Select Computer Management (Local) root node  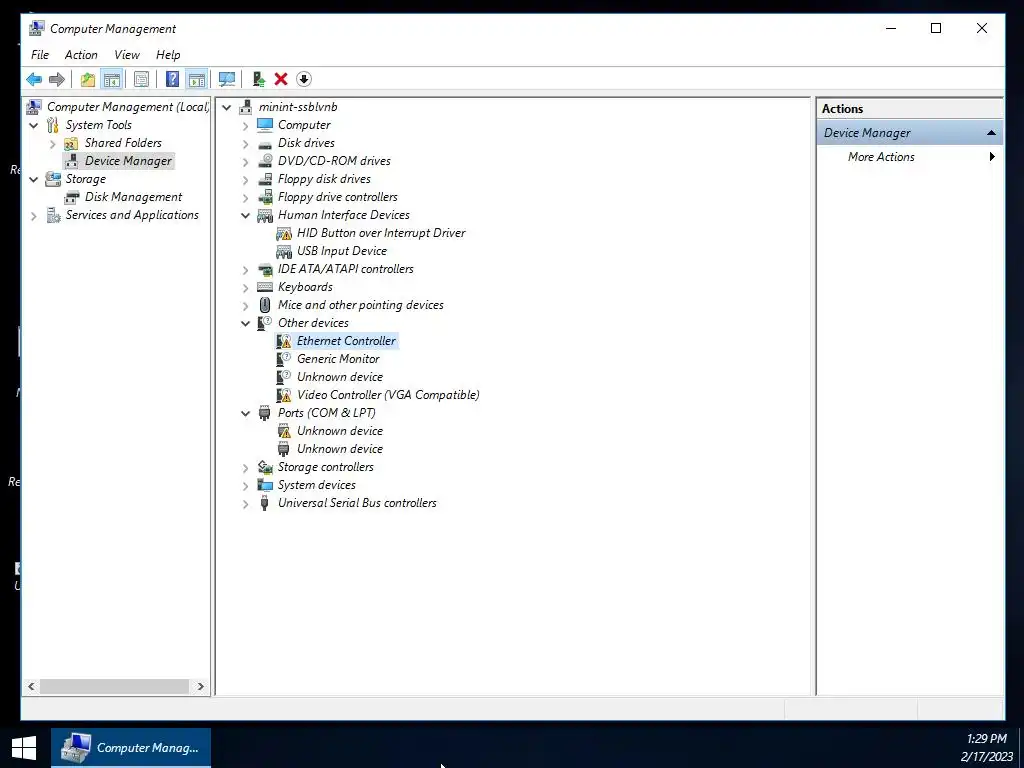coord(128,106)
